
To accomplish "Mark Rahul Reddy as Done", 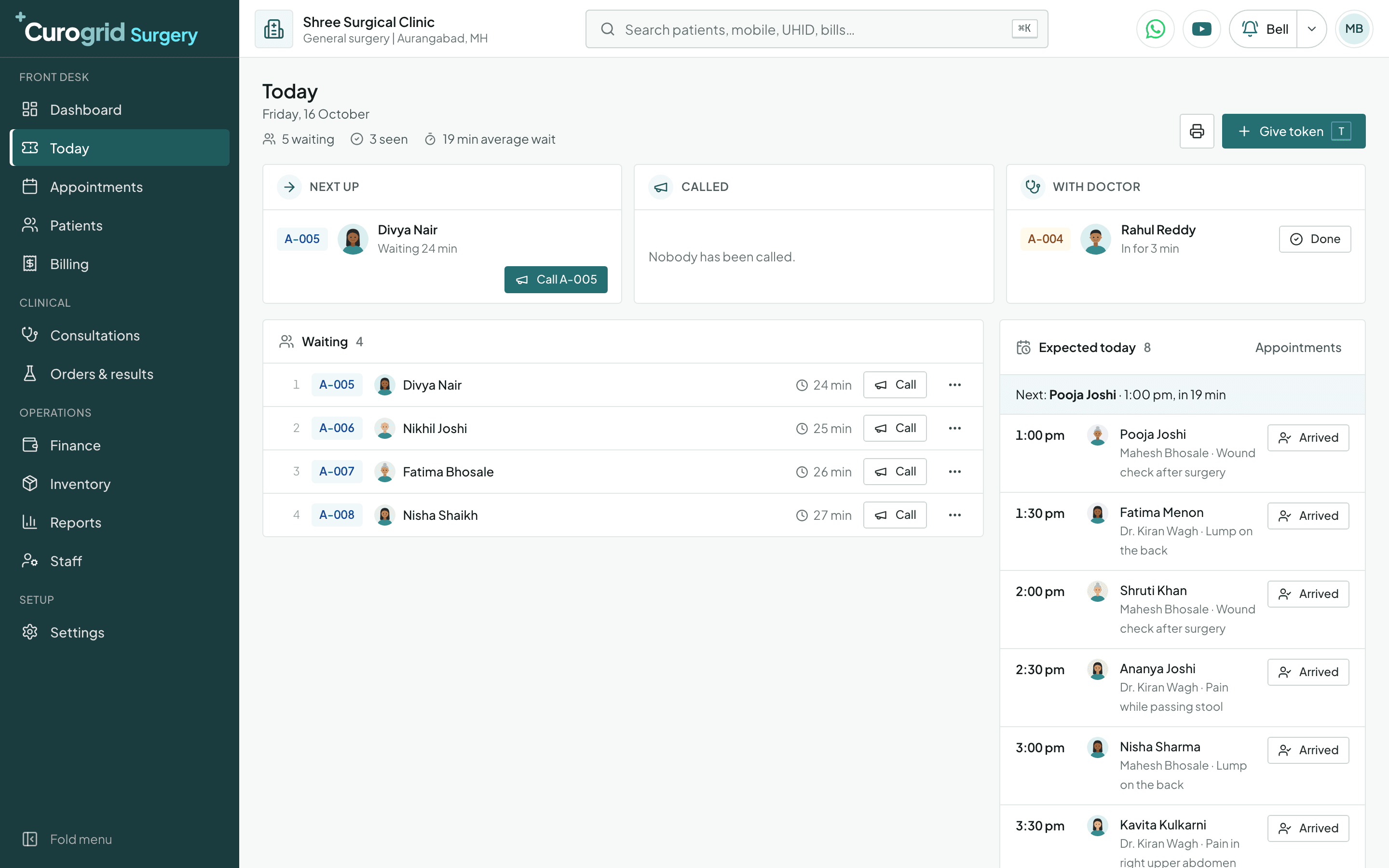I will [x=1314, y=239].
